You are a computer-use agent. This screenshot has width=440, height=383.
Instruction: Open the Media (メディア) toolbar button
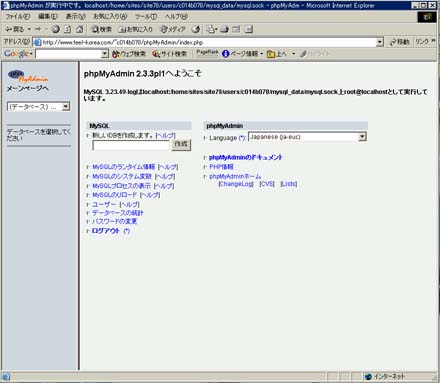[x=173, y=29]
